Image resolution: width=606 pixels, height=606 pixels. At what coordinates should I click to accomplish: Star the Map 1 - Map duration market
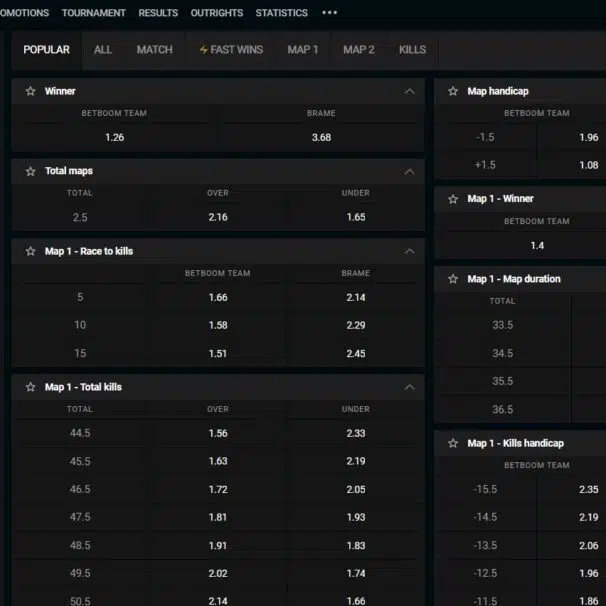pyautogui.click(x=453, y=279)
